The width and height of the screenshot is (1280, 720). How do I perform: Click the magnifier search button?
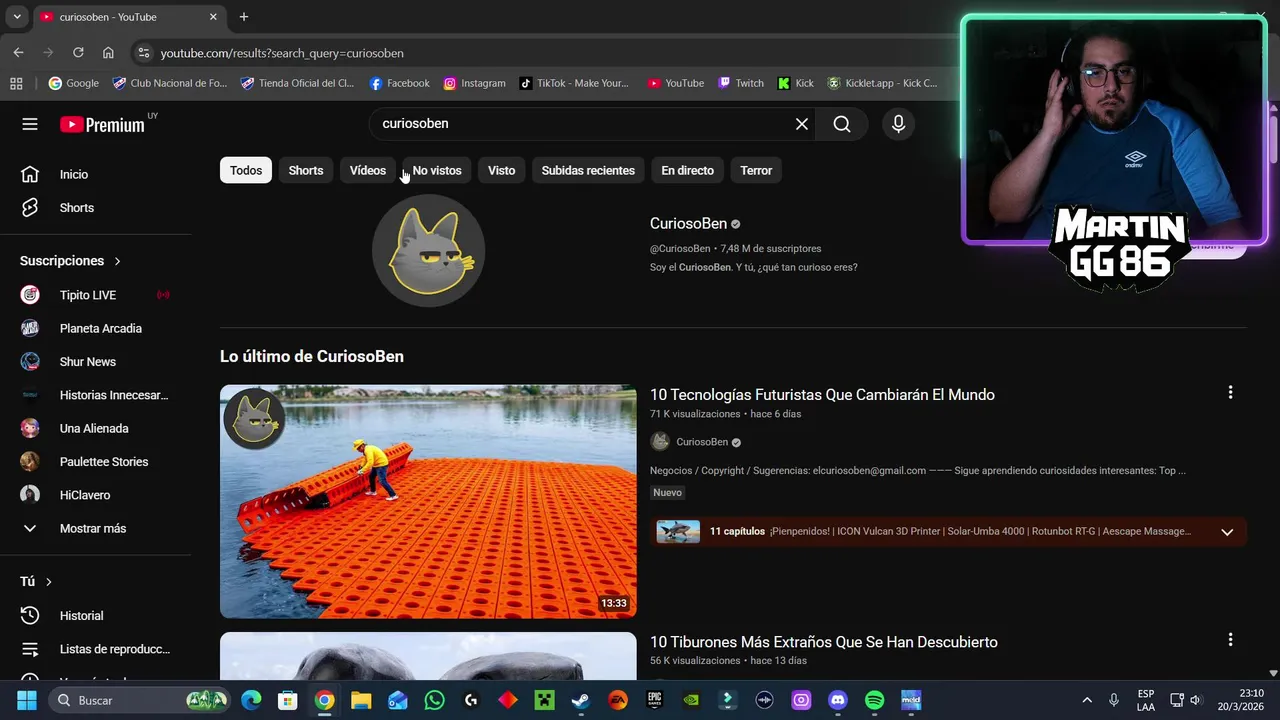[x=842, y=124]
